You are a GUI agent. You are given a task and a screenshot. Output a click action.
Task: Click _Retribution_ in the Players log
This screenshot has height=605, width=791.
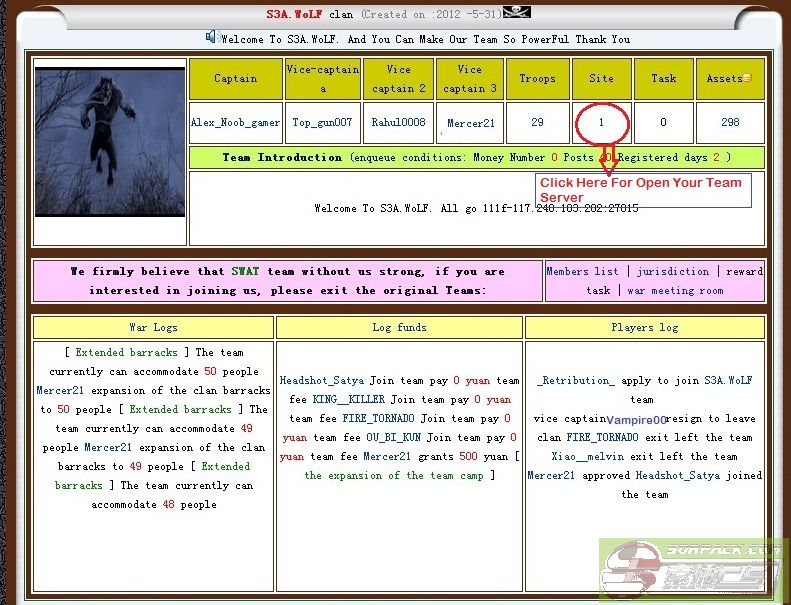(x=575, y=380)
